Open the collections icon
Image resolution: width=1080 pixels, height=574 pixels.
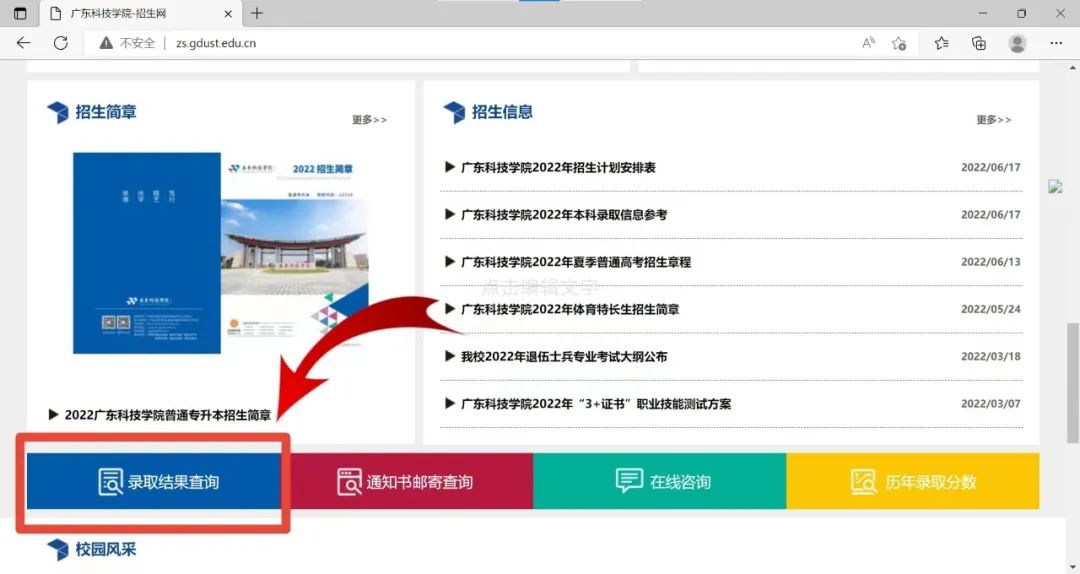point(979,43)
